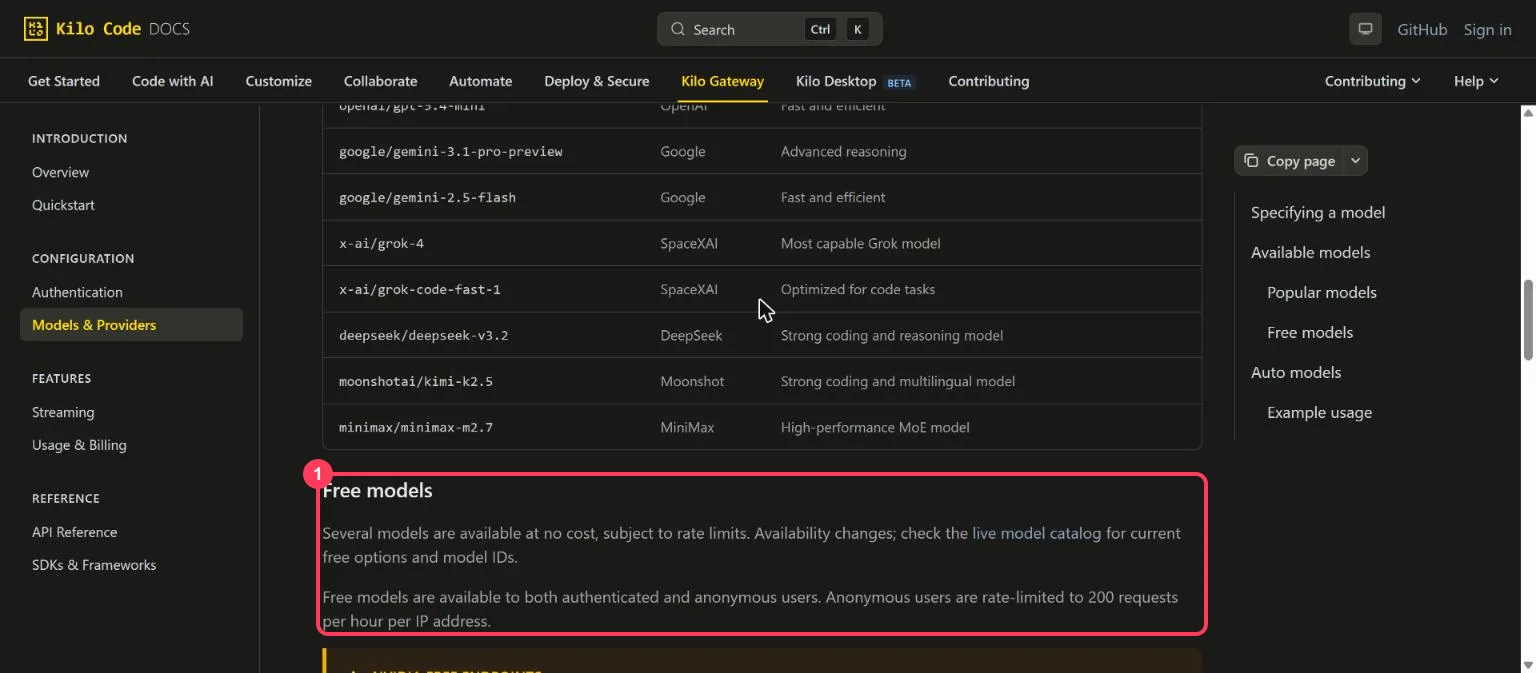
Task: Open the Contributing dropdown at top right
Action: tap(1372, 81)
